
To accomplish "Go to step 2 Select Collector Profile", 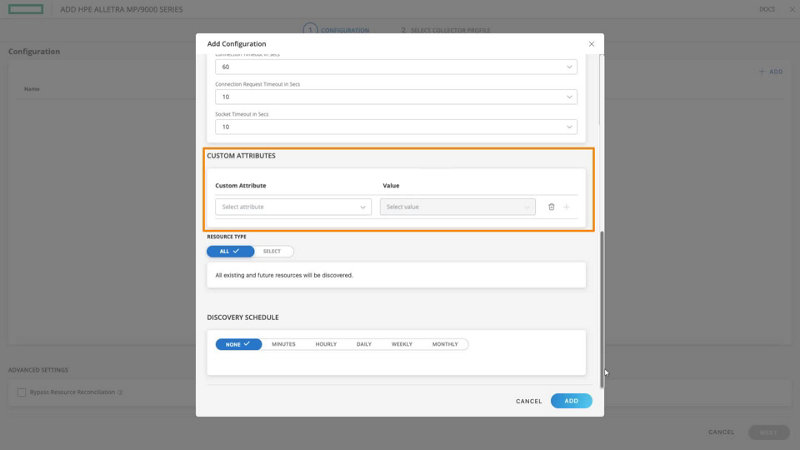I will [445, 30].
